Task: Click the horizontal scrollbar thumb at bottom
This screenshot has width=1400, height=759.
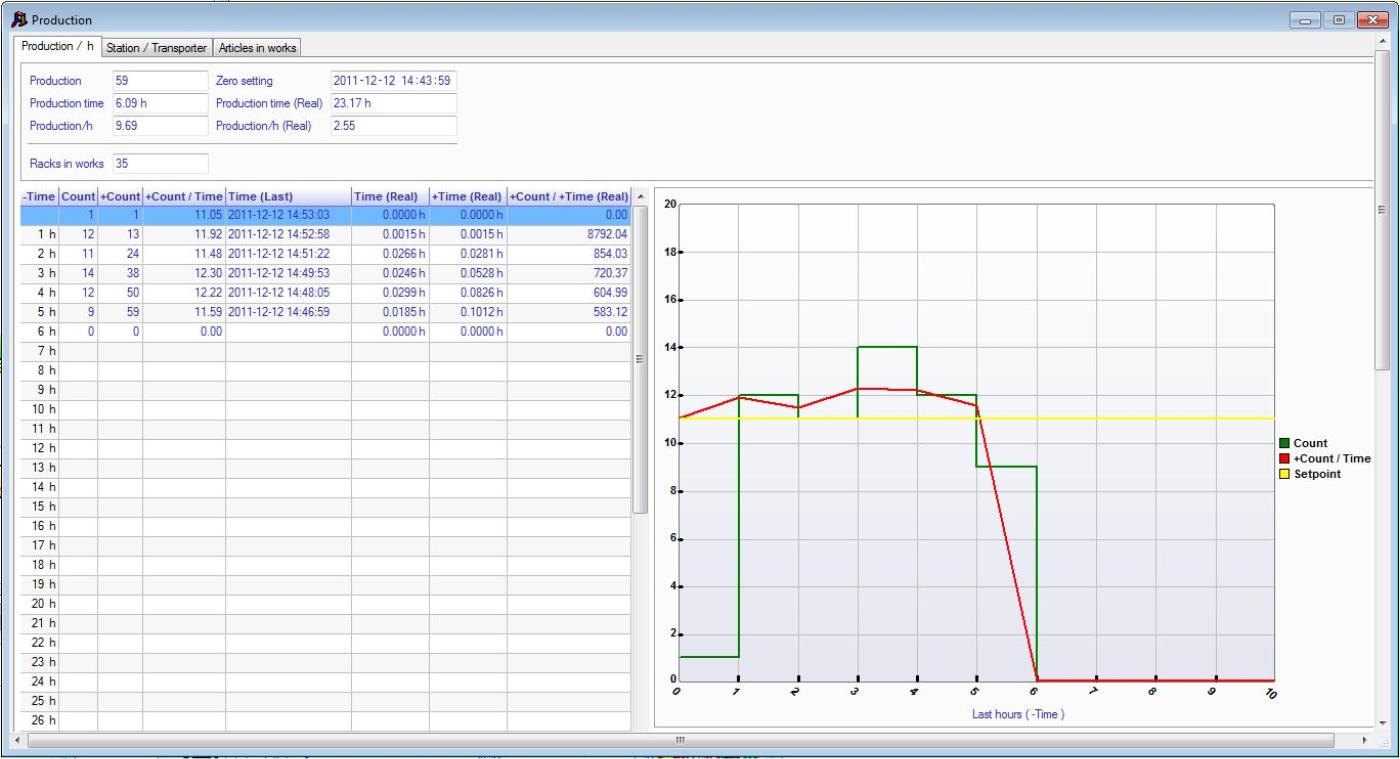Action: coord(680,740)
